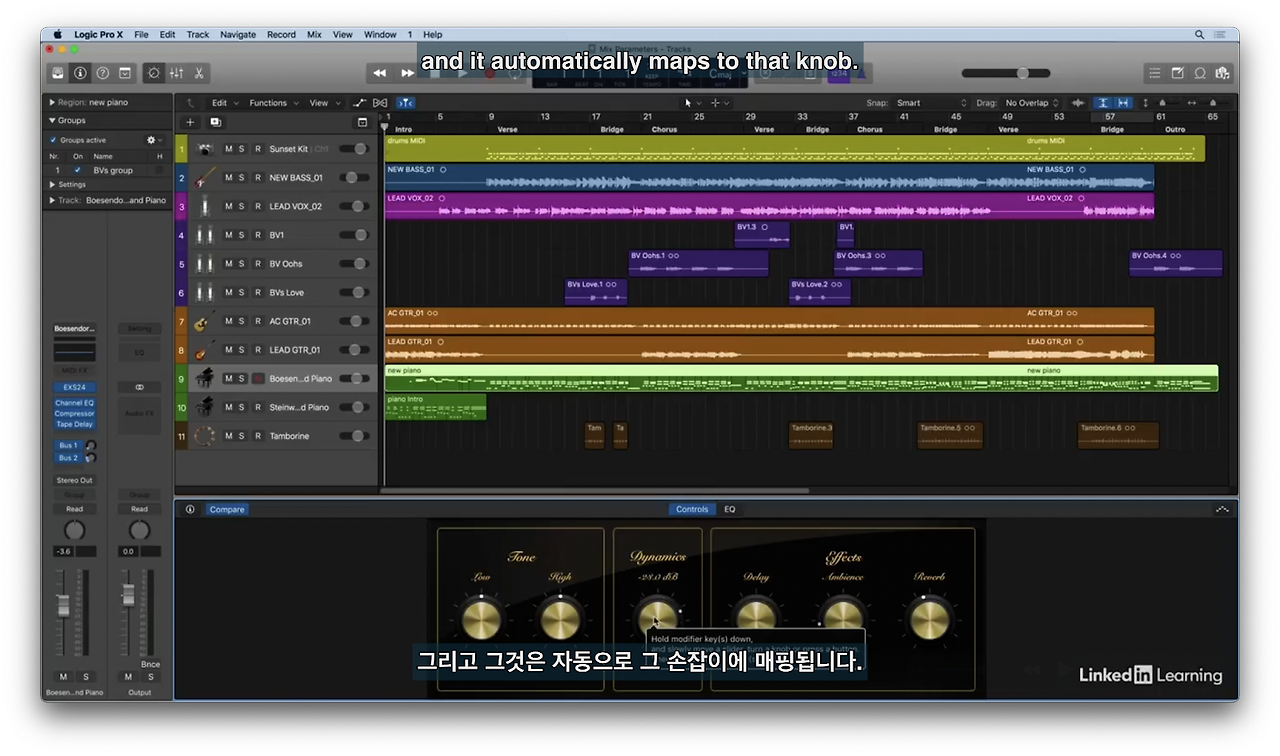Click the Rewind transport button
The height and width of the screenshot is (756, 1280).
tap(380, 73)
